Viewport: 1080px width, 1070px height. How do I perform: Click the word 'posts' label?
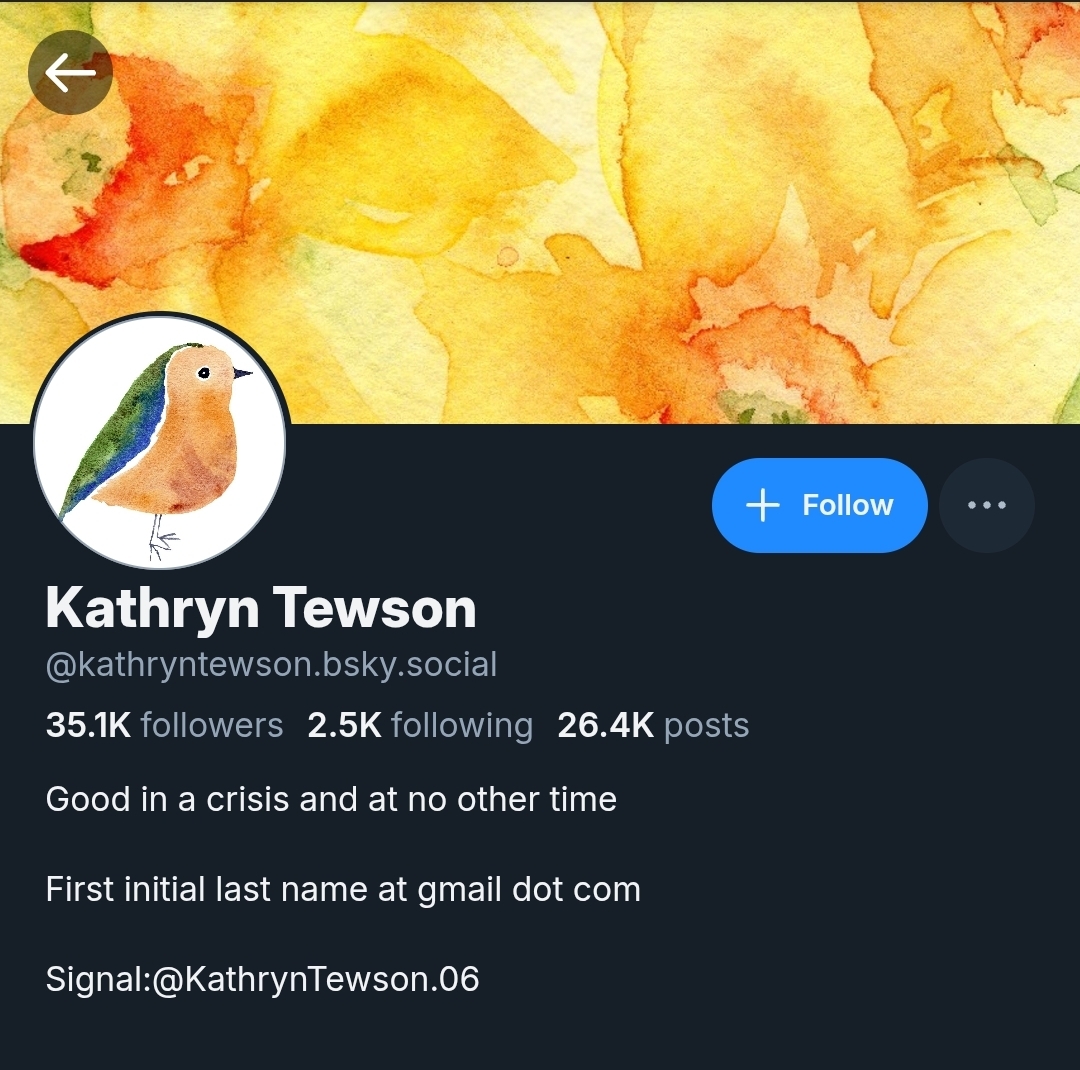point(707,726)
